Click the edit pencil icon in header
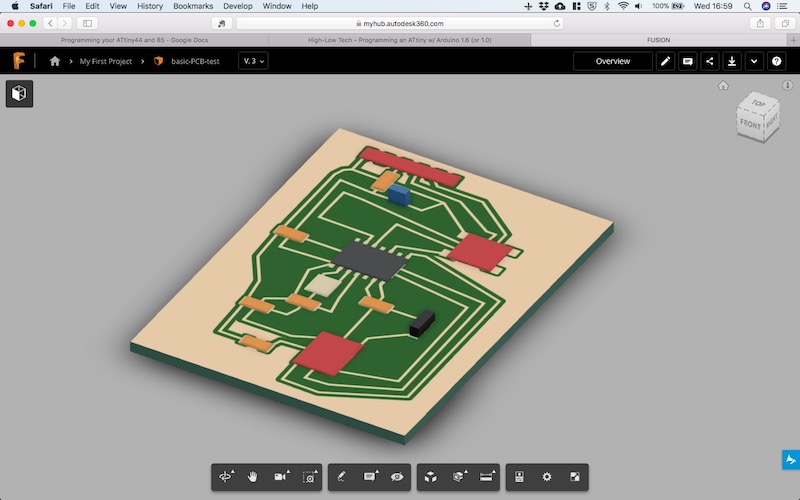Screen dimensions: 800x500 665,61
